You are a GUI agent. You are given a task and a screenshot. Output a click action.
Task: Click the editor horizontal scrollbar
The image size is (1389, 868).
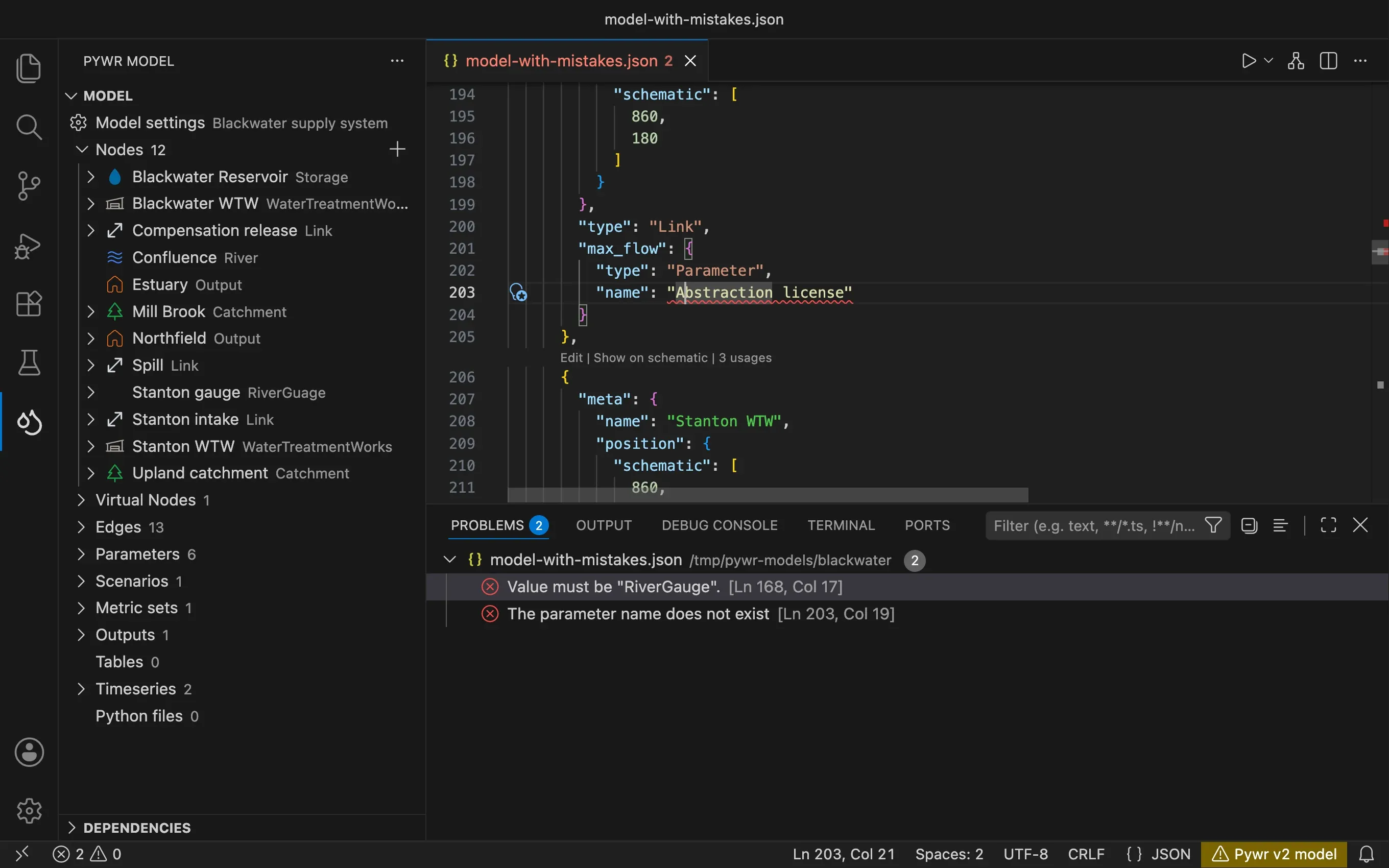click(x=768, y=494)
